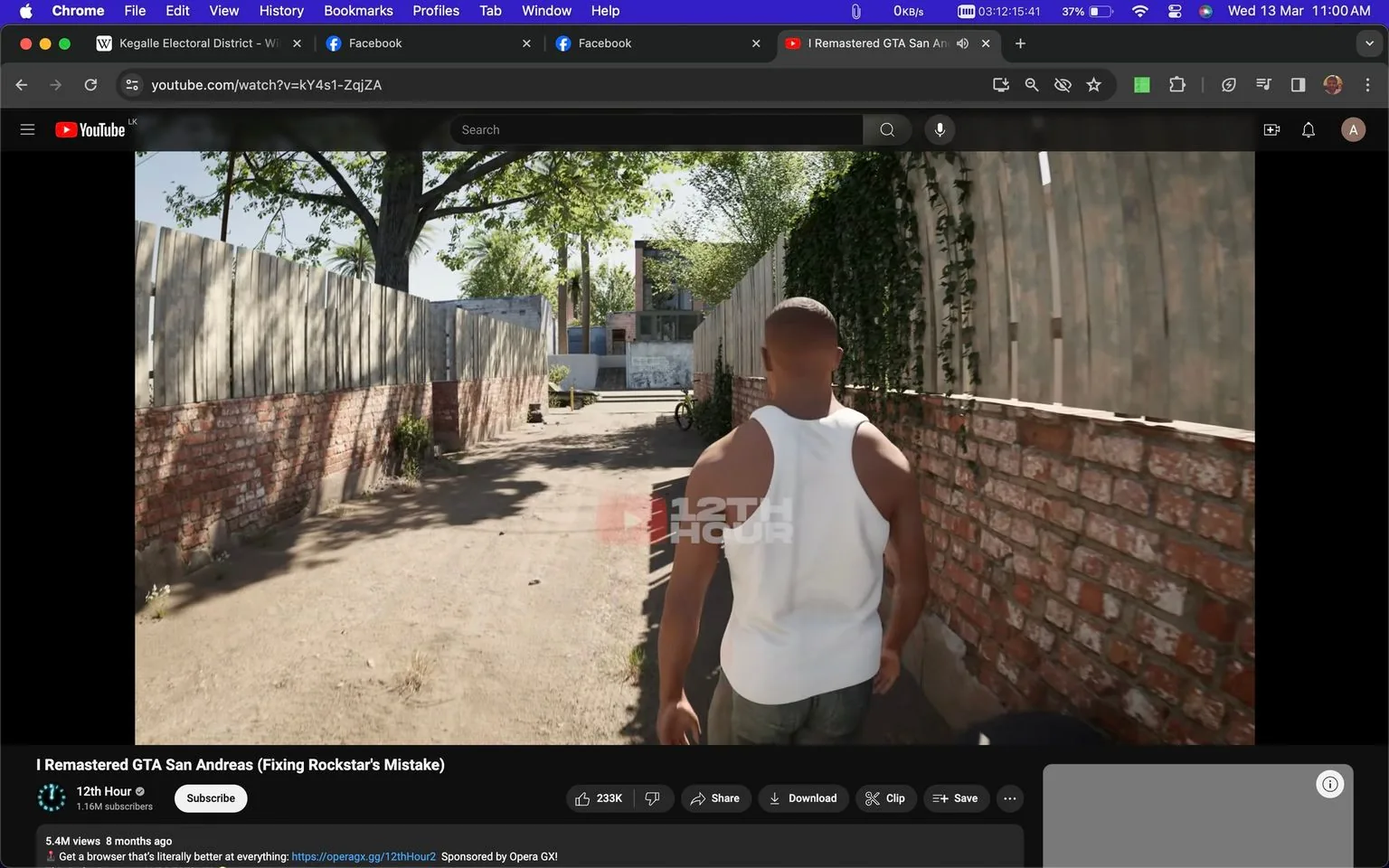Open the Create button on YouTube header
Screen dimensions: 1389x868
tap(1271, 129)
